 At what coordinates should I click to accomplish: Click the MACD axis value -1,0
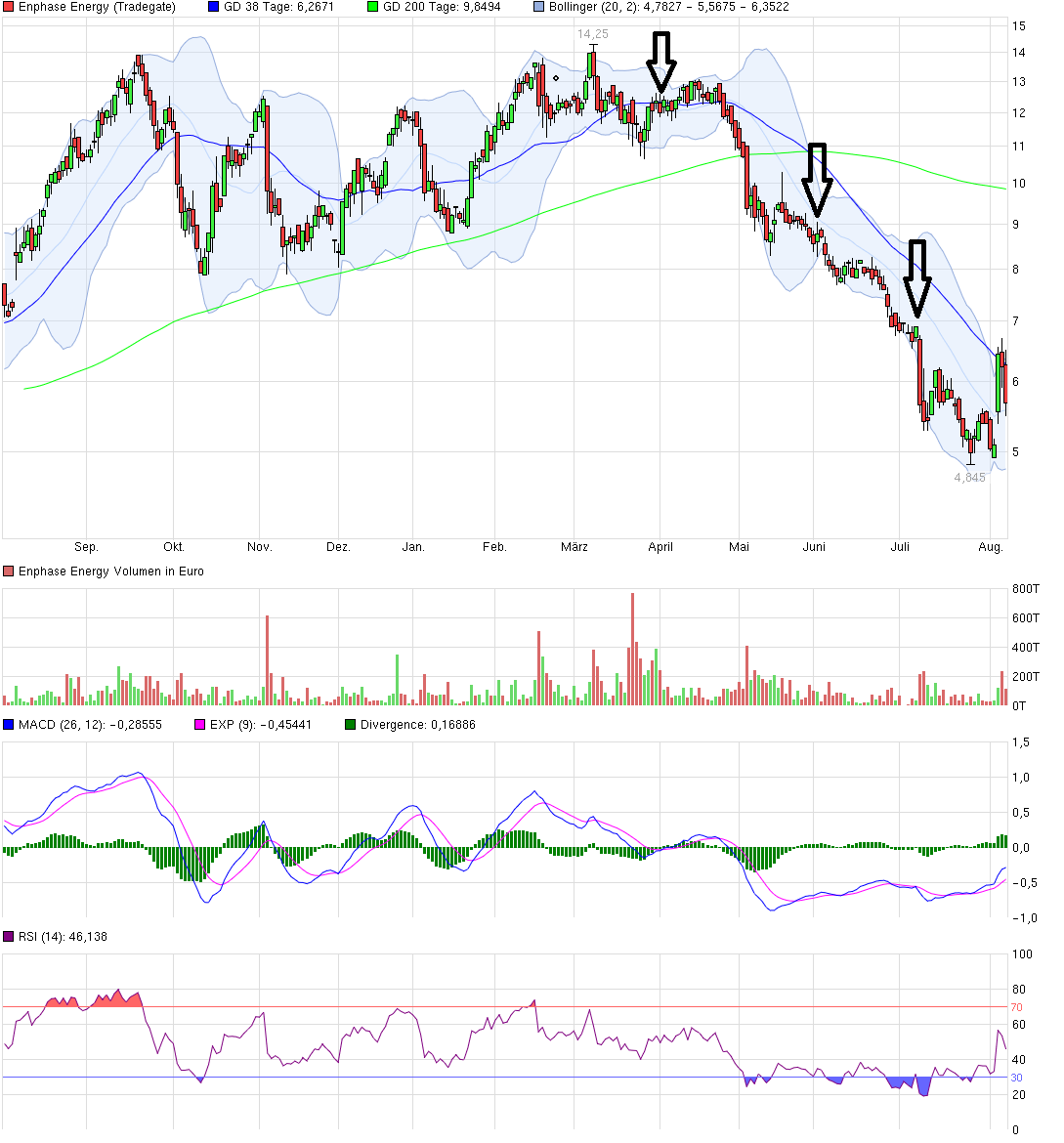click(x=1024, y=917)
